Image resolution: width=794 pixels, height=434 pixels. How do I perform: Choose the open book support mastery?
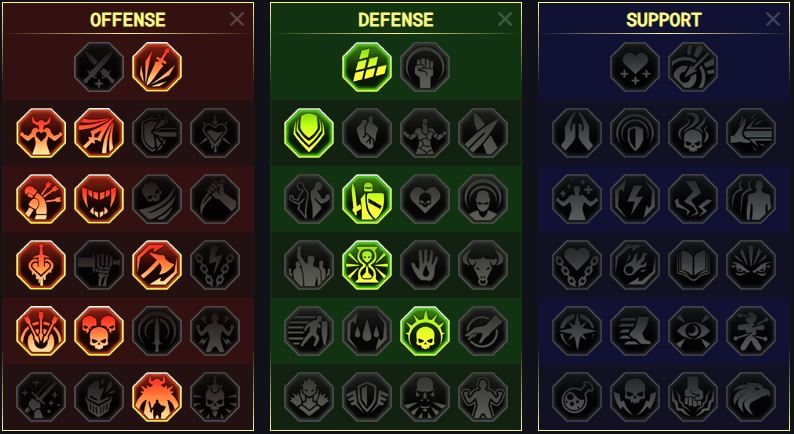[693, 265]
